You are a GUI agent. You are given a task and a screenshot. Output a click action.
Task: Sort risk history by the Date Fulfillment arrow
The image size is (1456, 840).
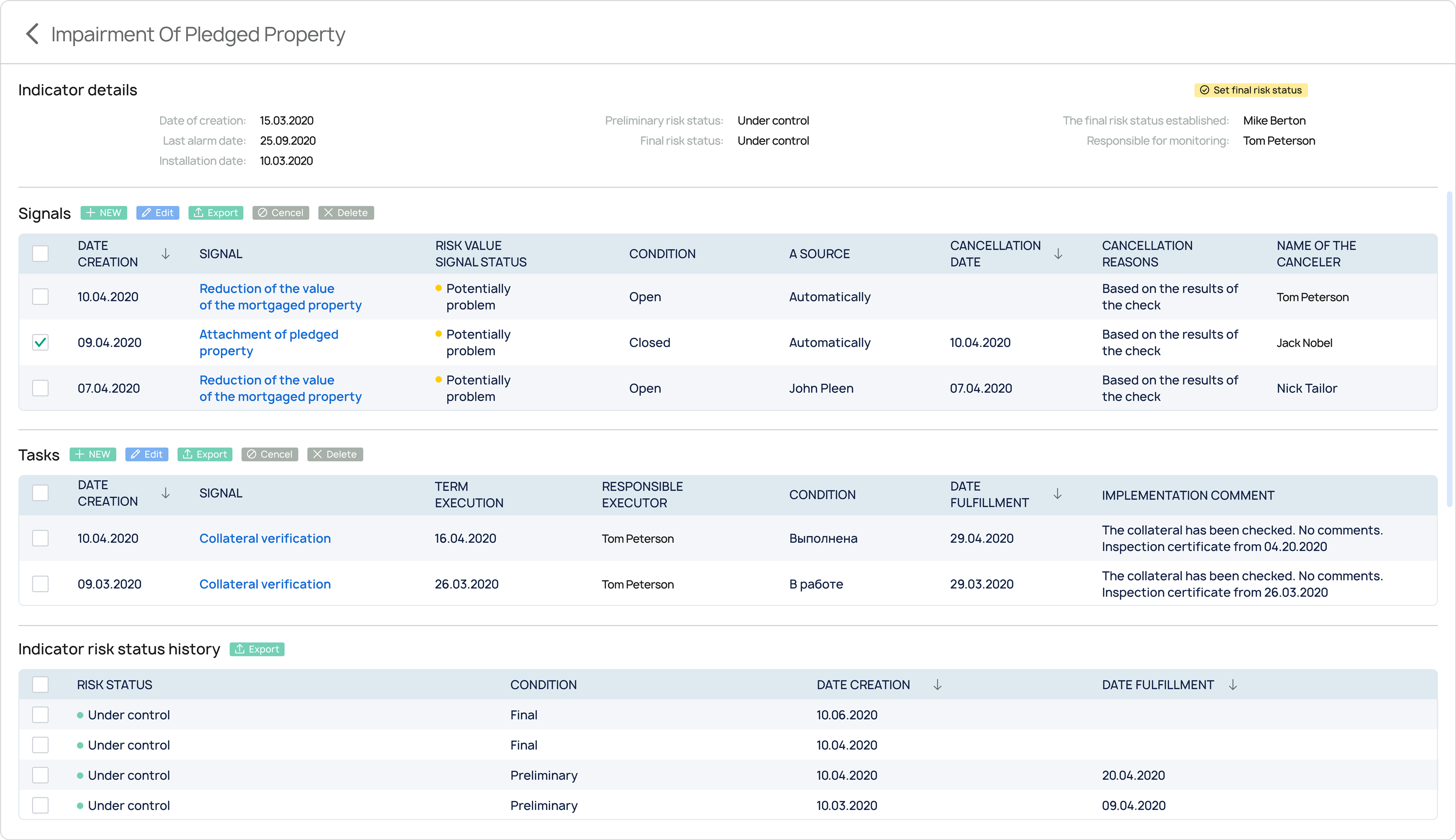[1233, 684]
